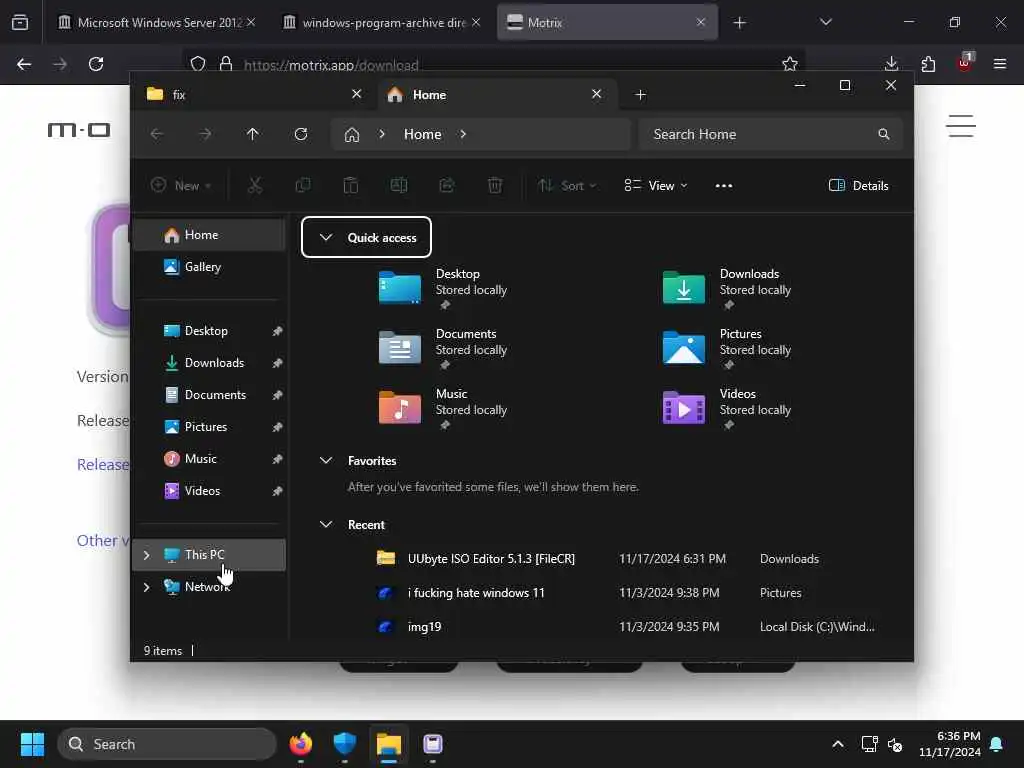
Task: Click the search magnifier in Search Home box
Action: click(884, 135)
